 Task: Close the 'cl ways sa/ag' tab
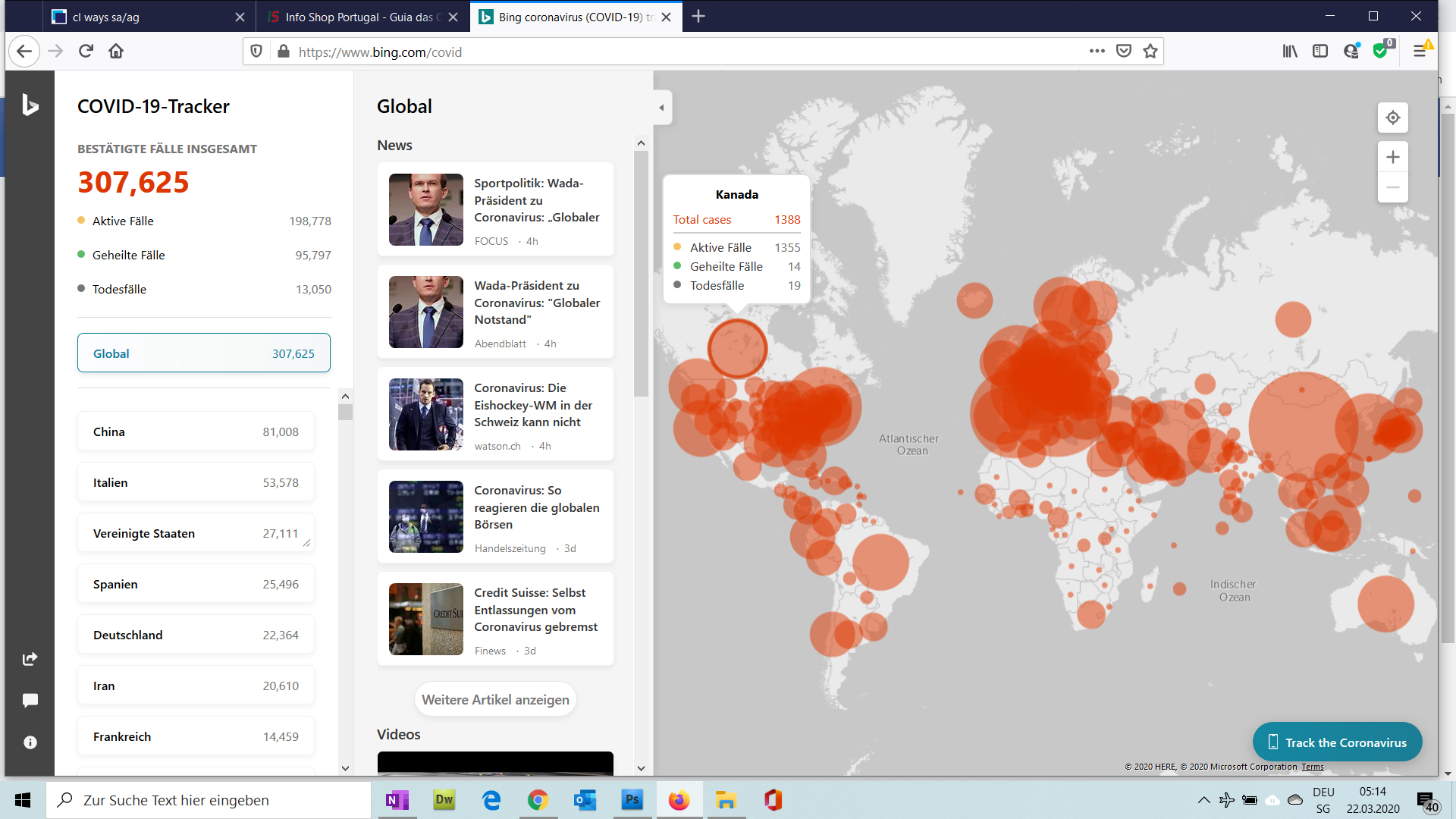(240, 17)
